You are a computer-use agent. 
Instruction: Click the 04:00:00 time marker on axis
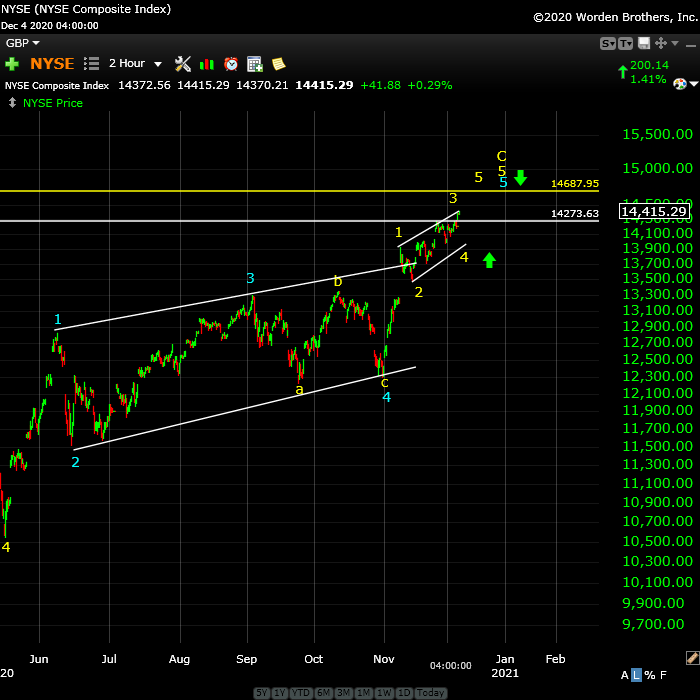coord(450,666)
